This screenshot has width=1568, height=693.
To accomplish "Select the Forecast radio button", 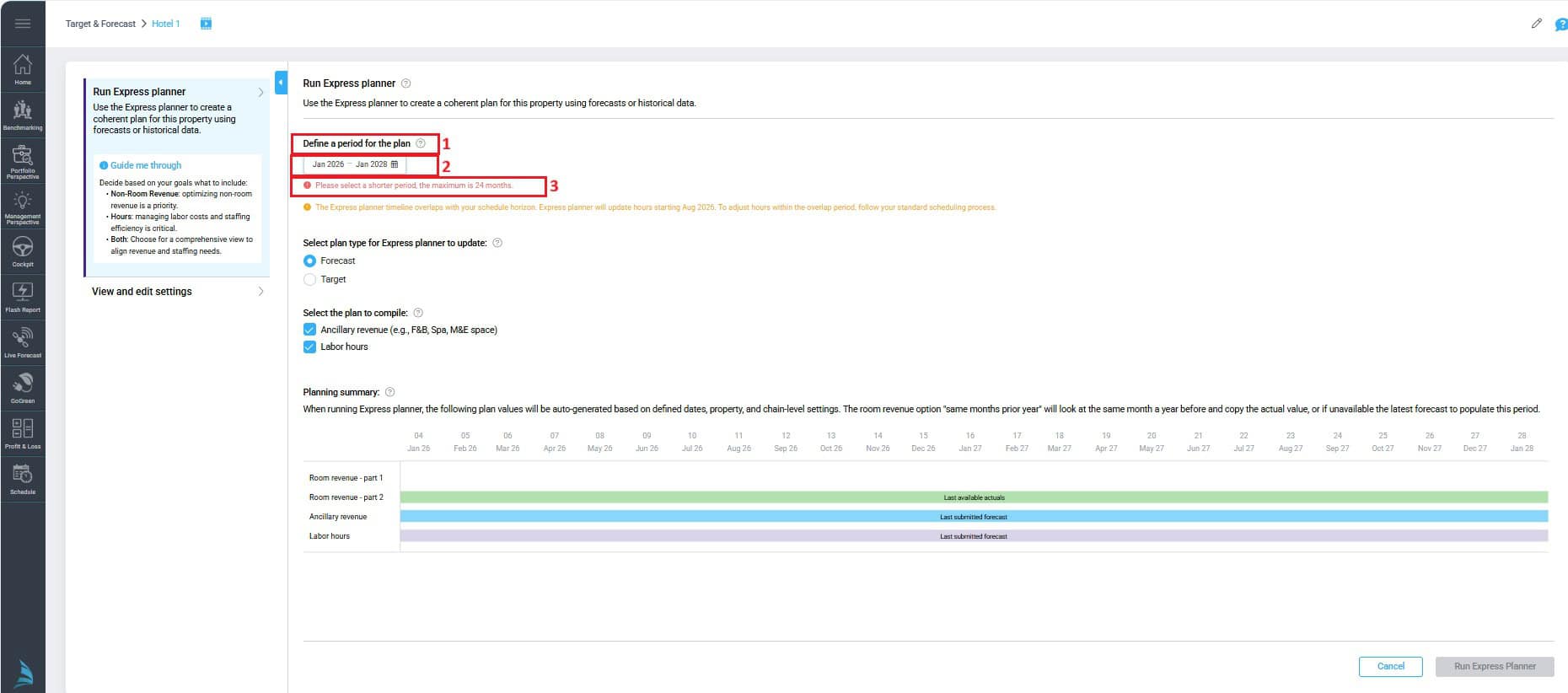I will [309, 261].
